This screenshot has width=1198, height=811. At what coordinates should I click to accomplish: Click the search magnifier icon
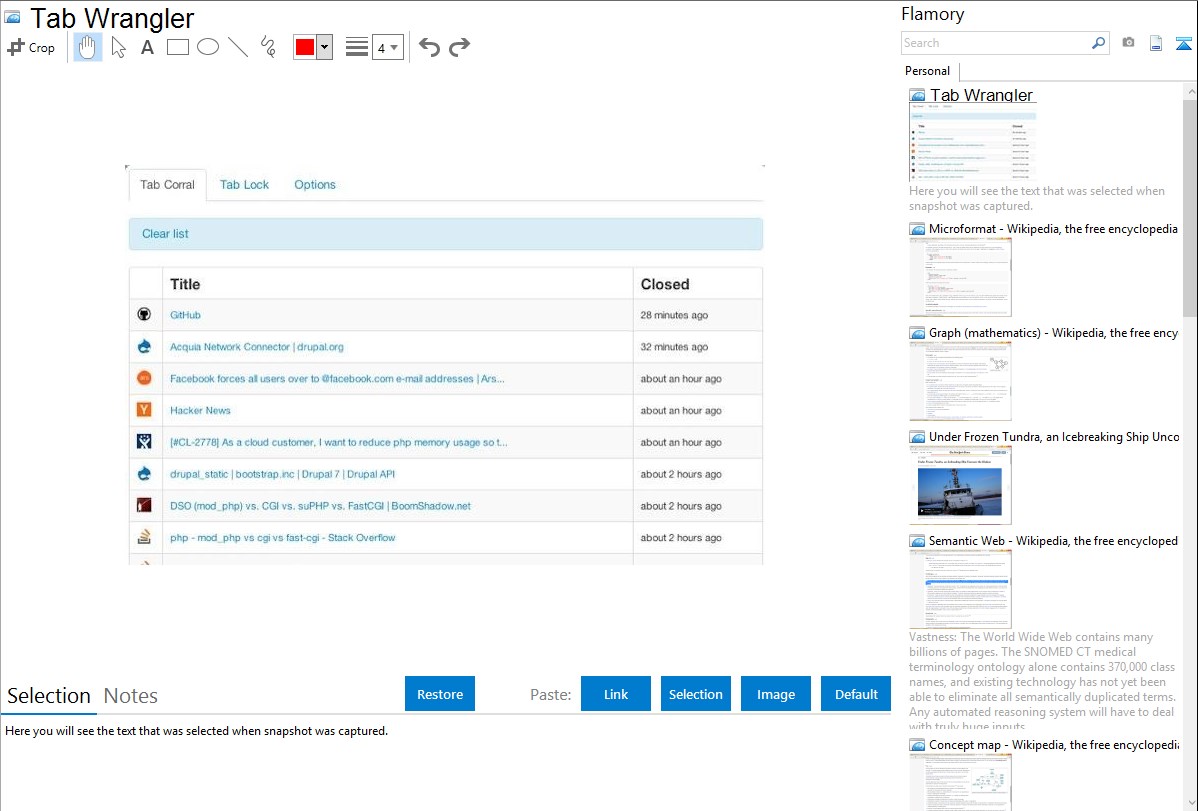click(1098, 43)
